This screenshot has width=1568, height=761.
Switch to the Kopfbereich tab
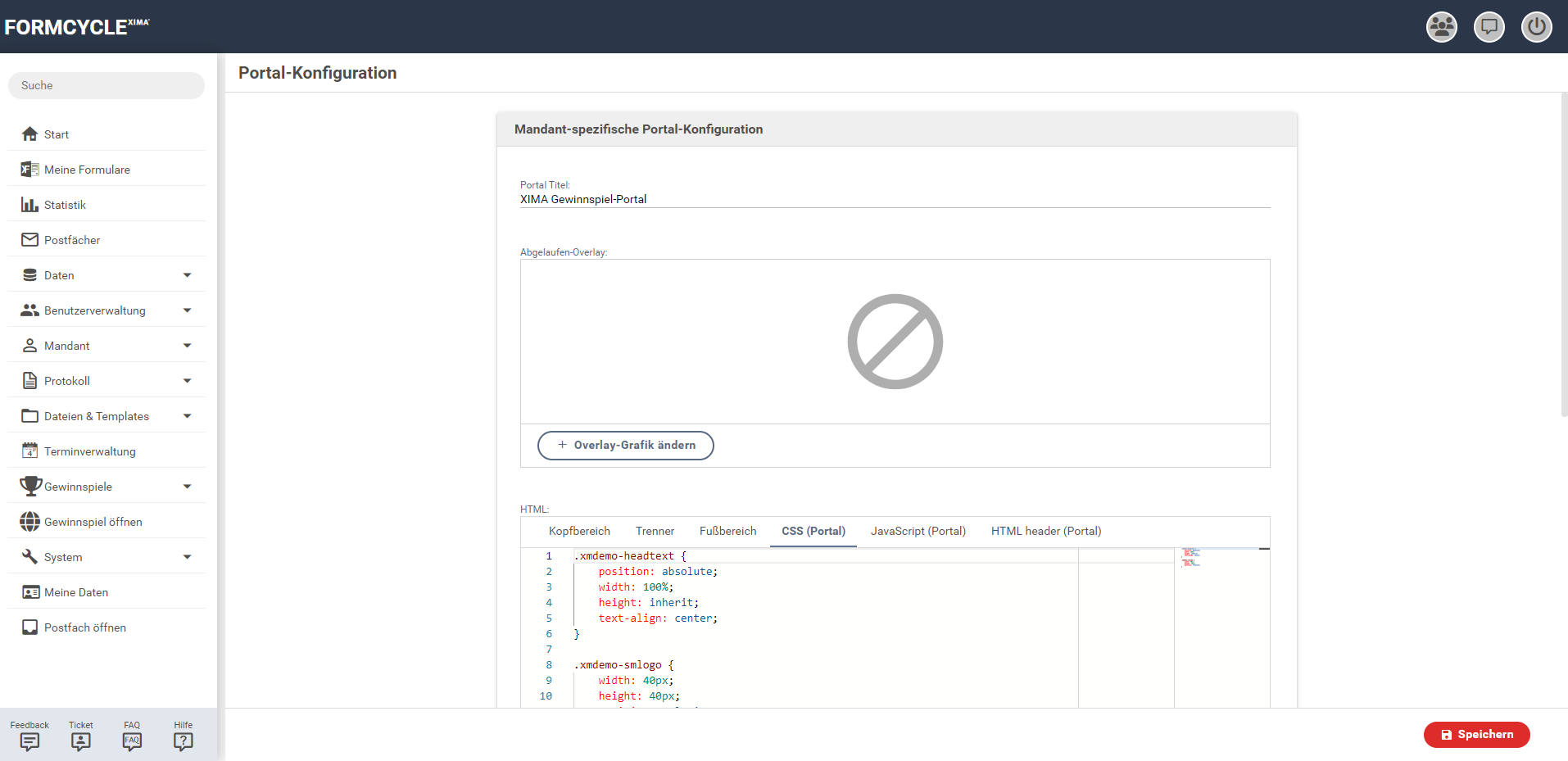tap(579, 532)
